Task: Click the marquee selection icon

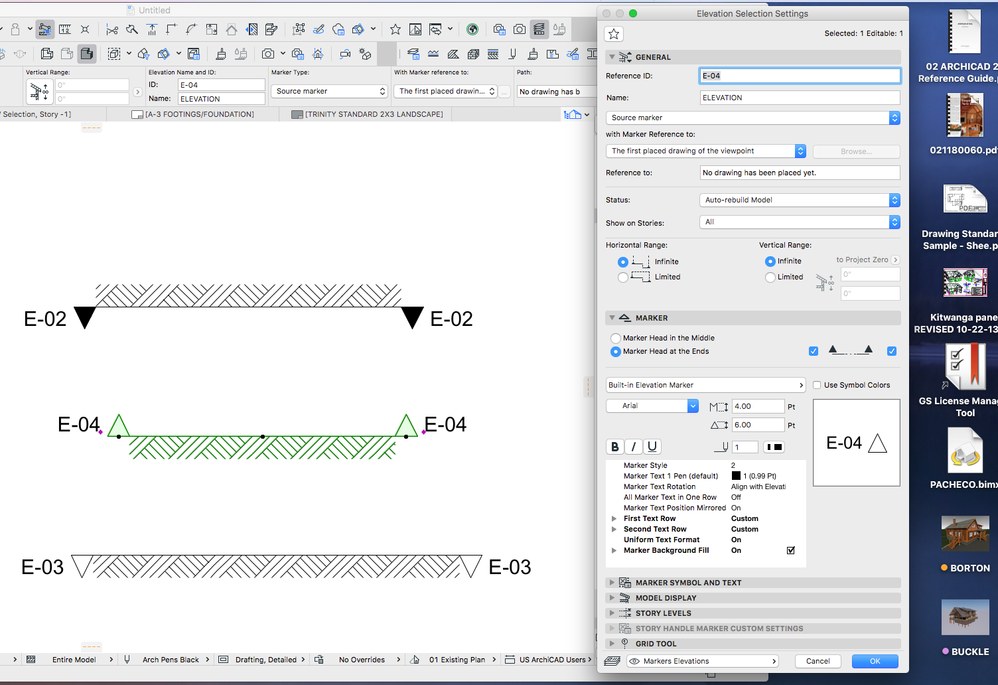Action: click(114, 54)
